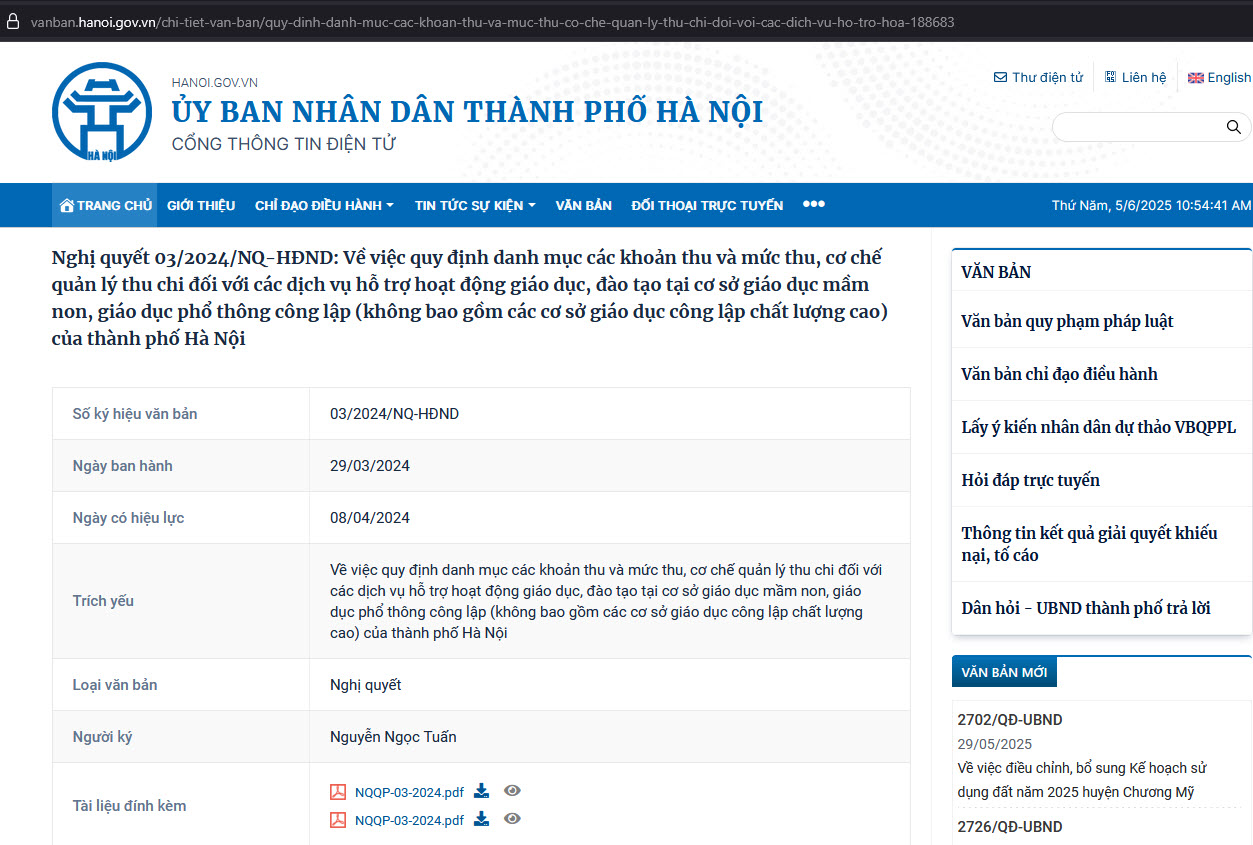1253x845 pixels.
Task: Click the value 03/2024/NQ-HĐND
Action: 394,414
